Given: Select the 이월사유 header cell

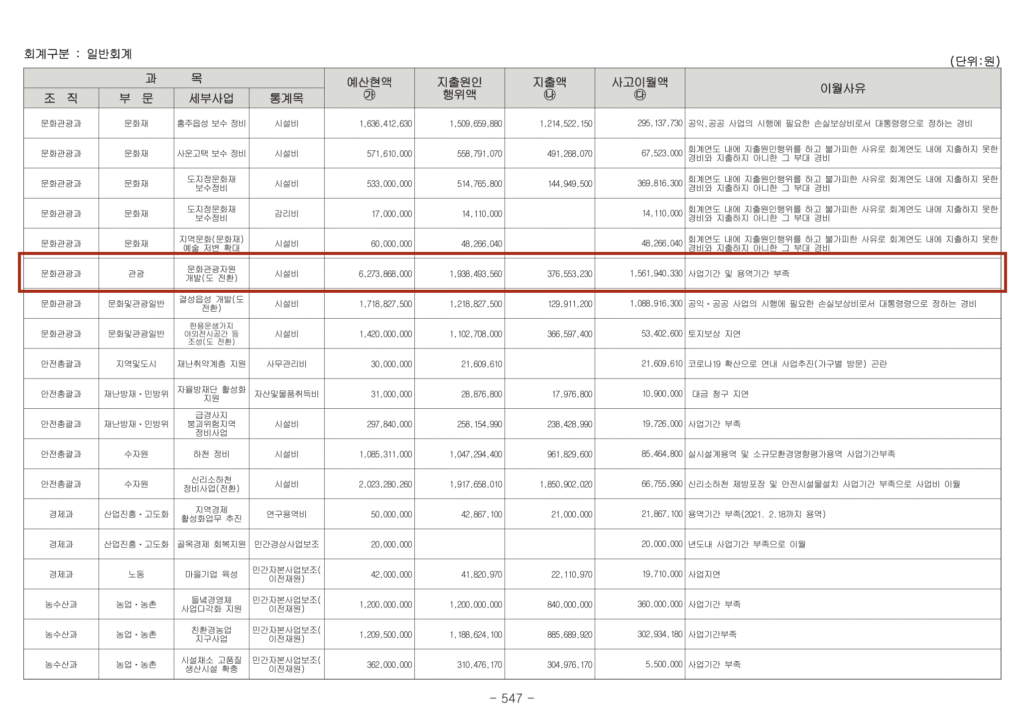Looking at the screenshot, I should 843,87.
